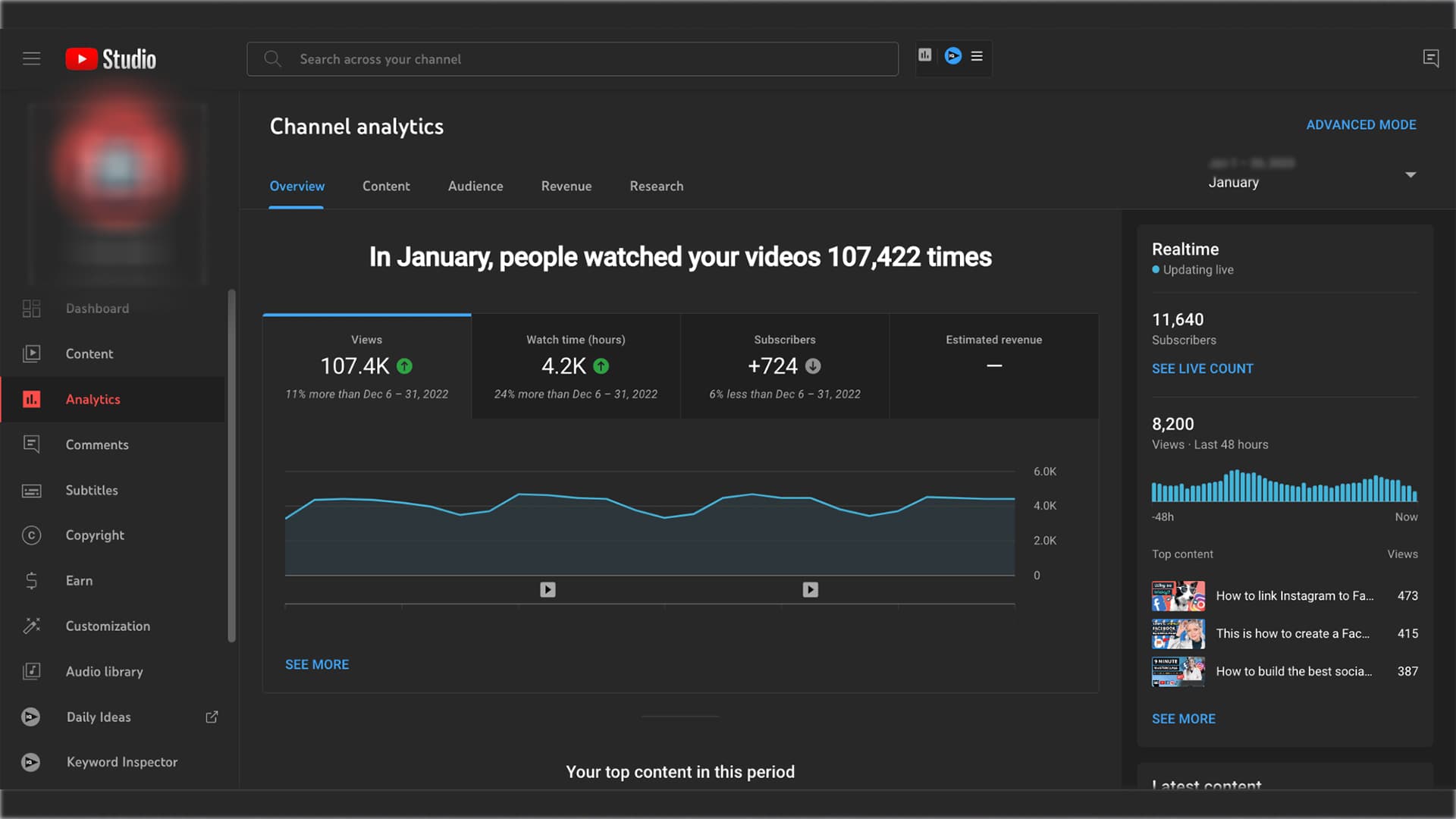Click first video marker below the chart
1456x819 pixels.
(548, 589)
